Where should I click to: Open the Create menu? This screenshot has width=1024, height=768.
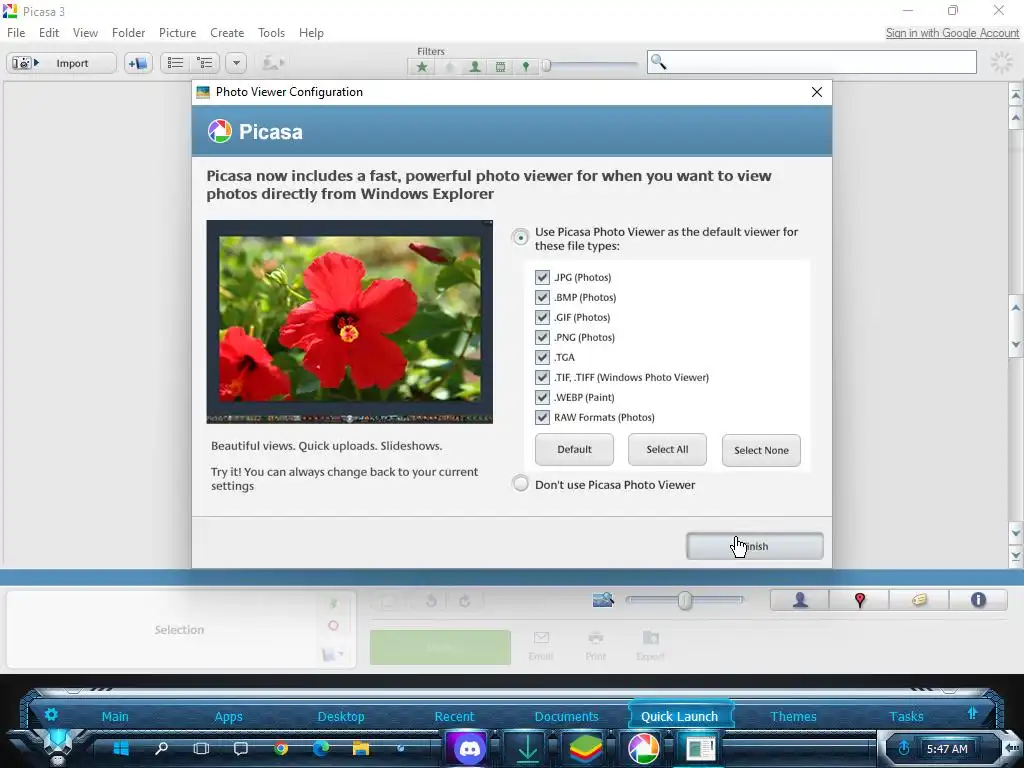point(227,33)
